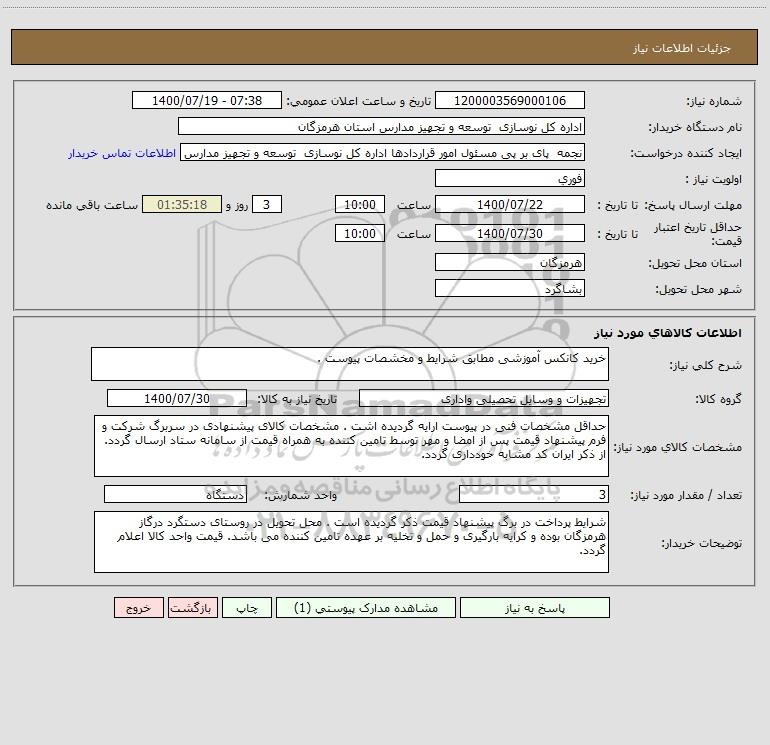Viewport: 770px width, 745px height.
Task: Click the 'شماره نیاز:' label
Action: 714,102
